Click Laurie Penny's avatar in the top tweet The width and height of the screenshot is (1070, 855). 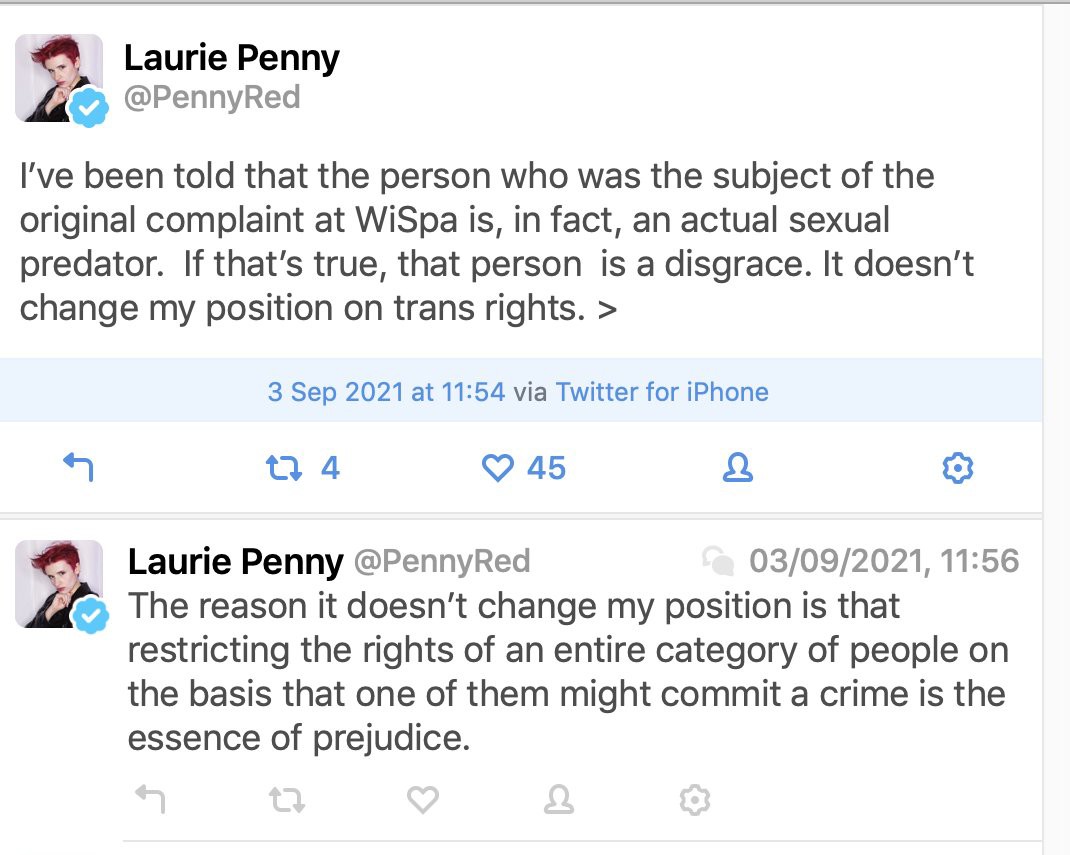tap(59, 78)
